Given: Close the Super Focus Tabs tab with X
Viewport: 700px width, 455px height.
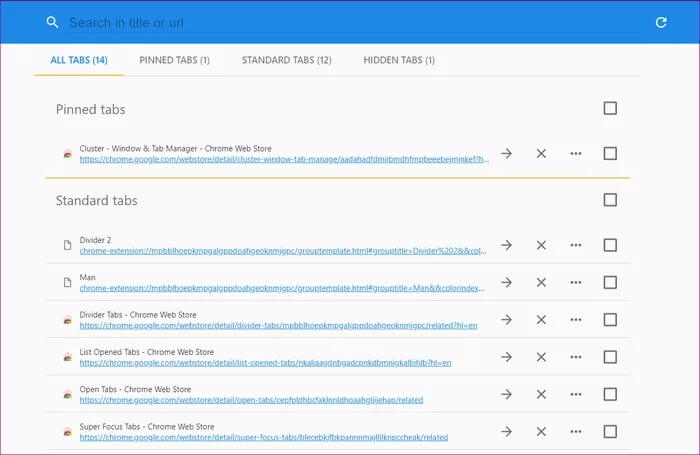Looking at the screenshot, I should (x=541, y=431).
